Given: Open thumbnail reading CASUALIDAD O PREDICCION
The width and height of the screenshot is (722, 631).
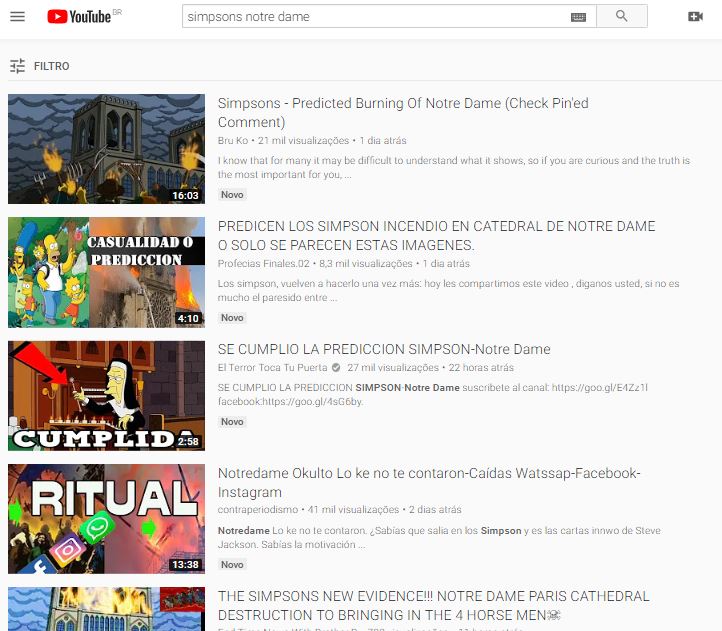Looking at the screenshot, I should tap(106, 272).
